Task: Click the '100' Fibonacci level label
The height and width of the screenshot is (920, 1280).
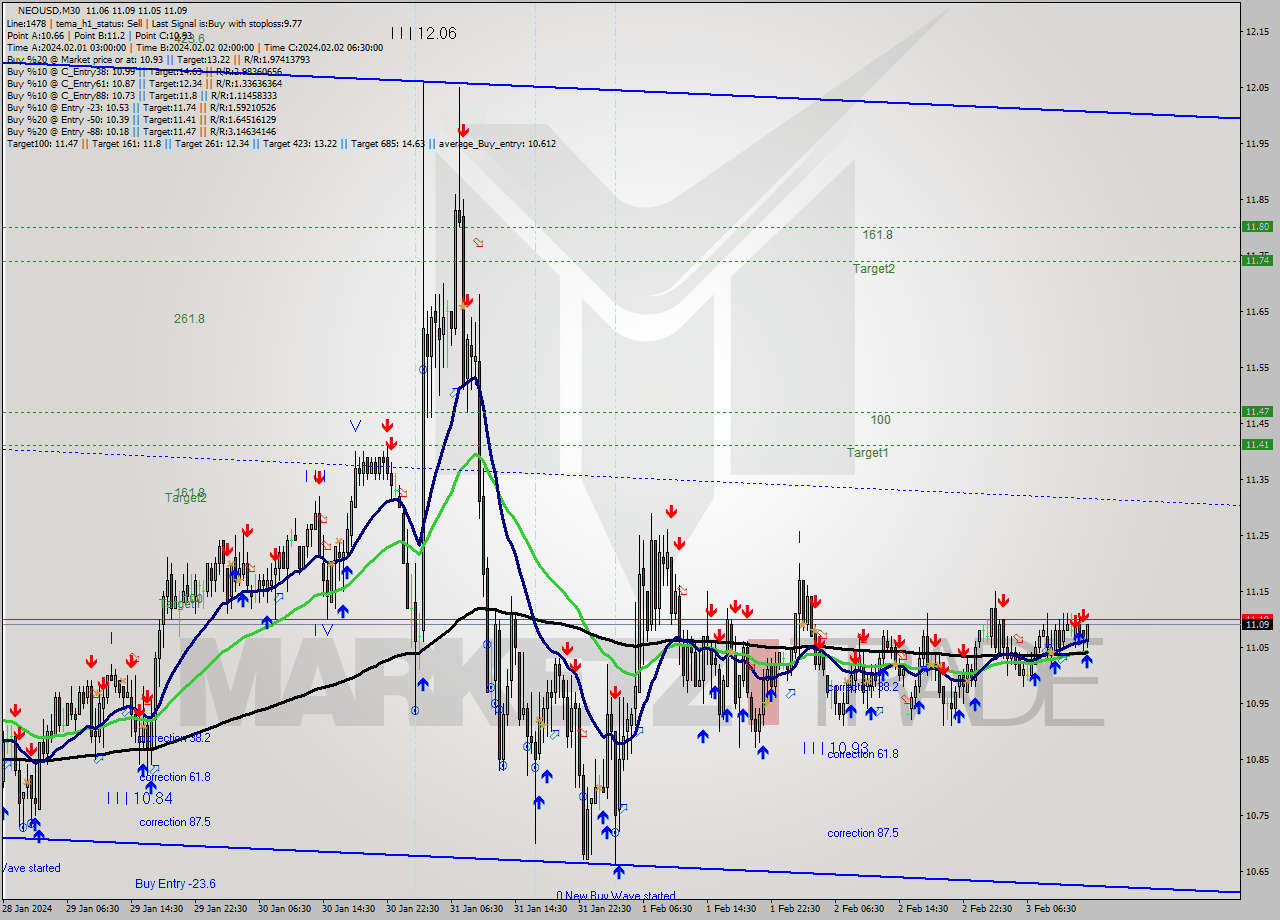Action: coord(880,420)
